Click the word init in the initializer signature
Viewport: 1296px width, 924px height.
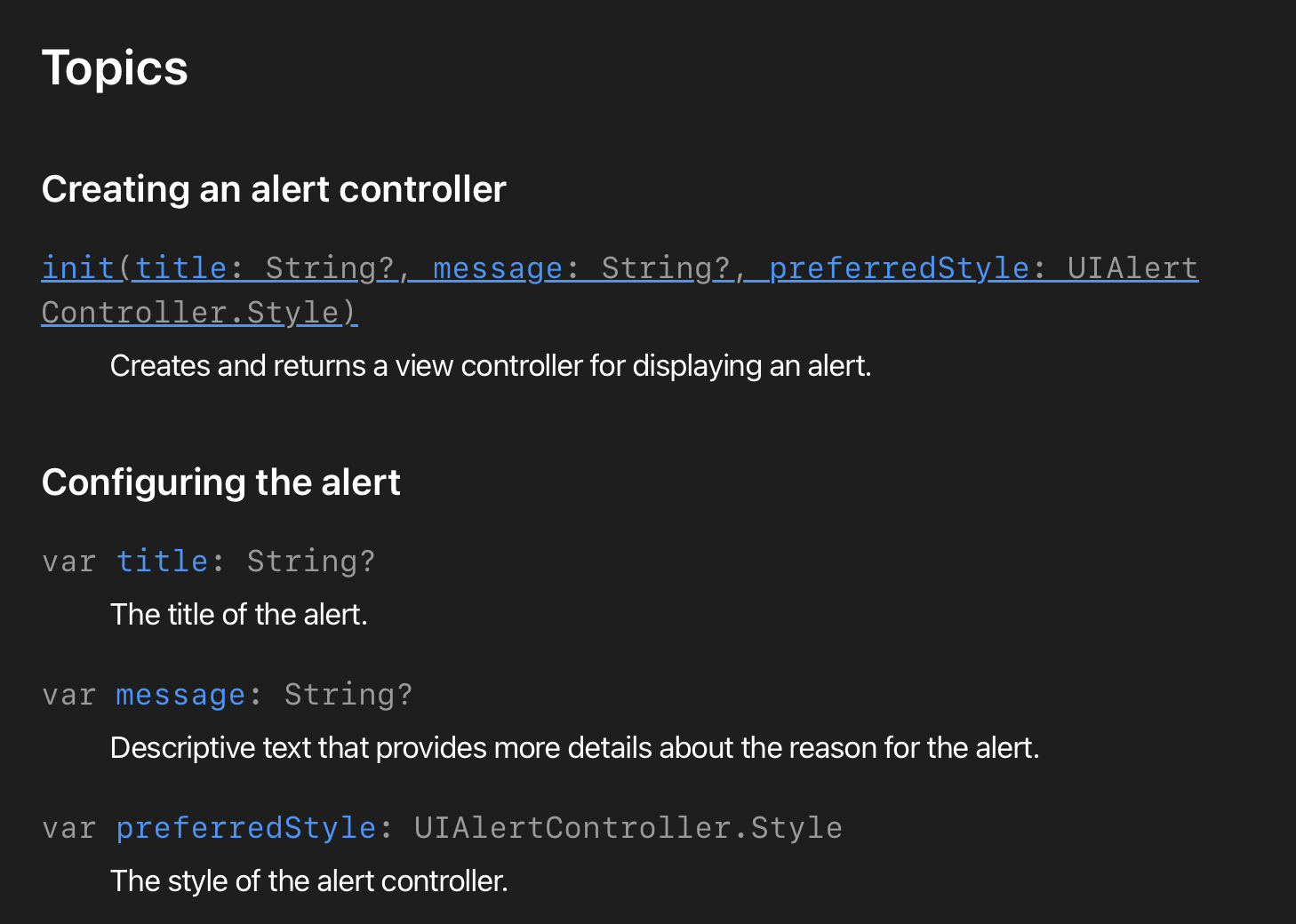pos(78,268)
